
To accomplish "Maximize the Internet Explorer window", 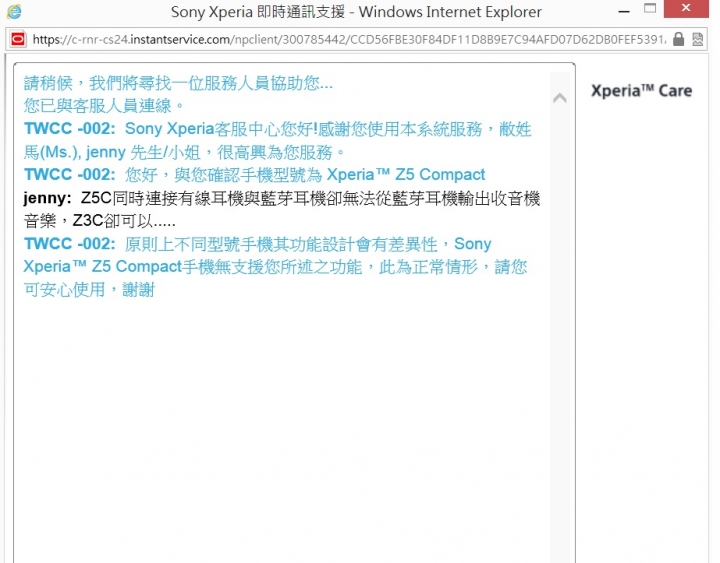I will [x=650, y=8].
